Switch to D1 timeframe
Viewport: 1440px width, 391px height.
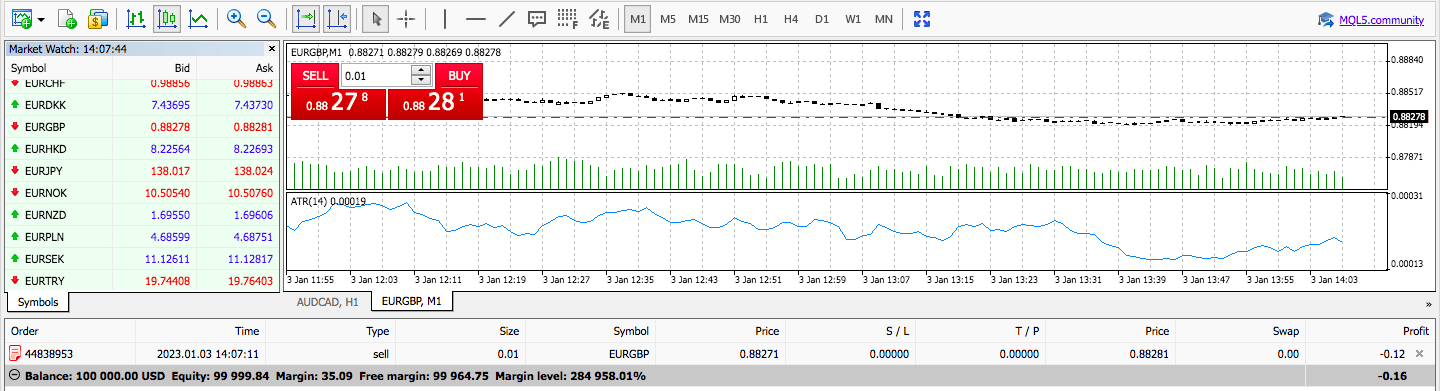pyautogui.click(x=821, y=18)
